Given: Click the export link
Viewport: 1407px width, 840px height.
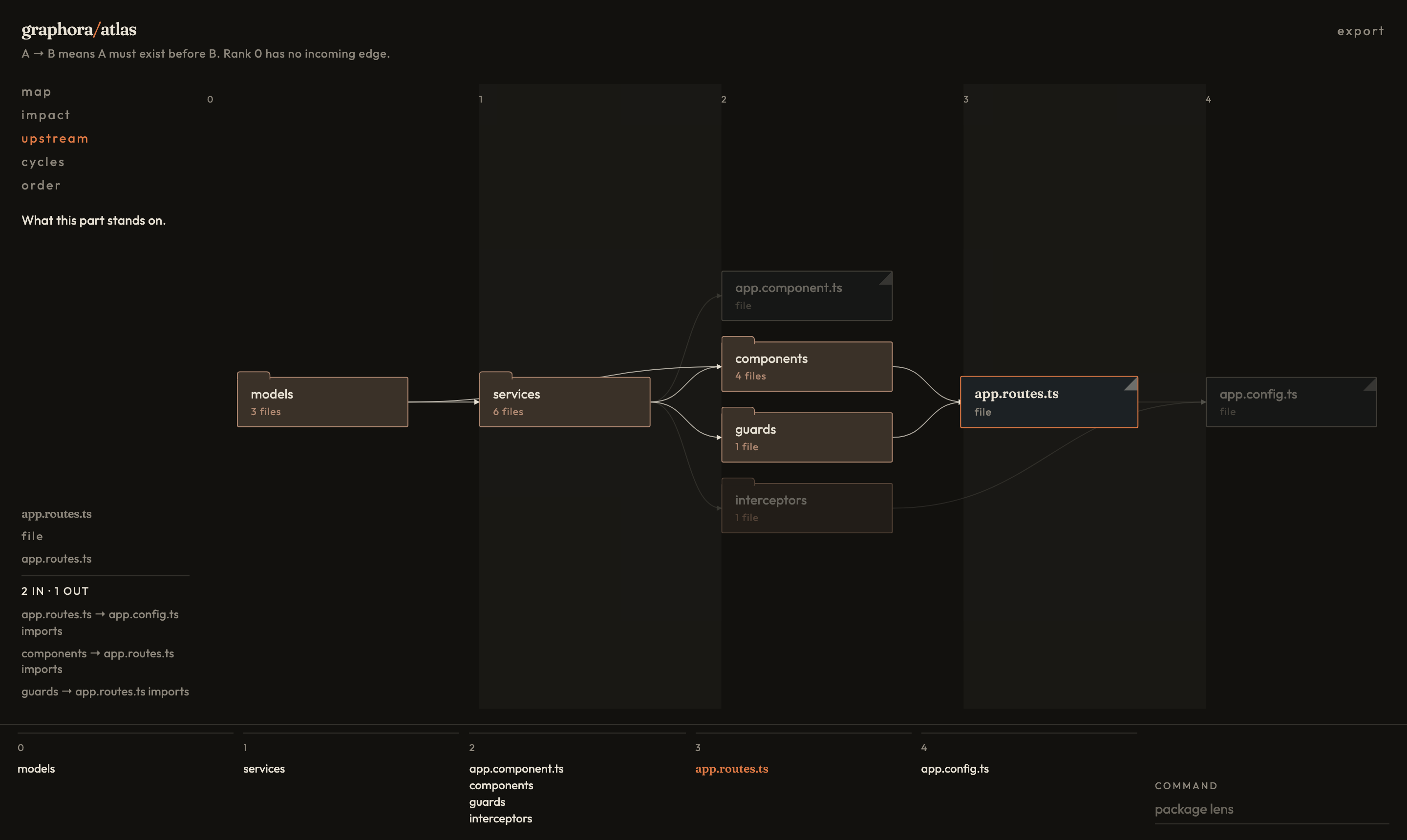Looking at the screenshot, I should point(1360,31).
